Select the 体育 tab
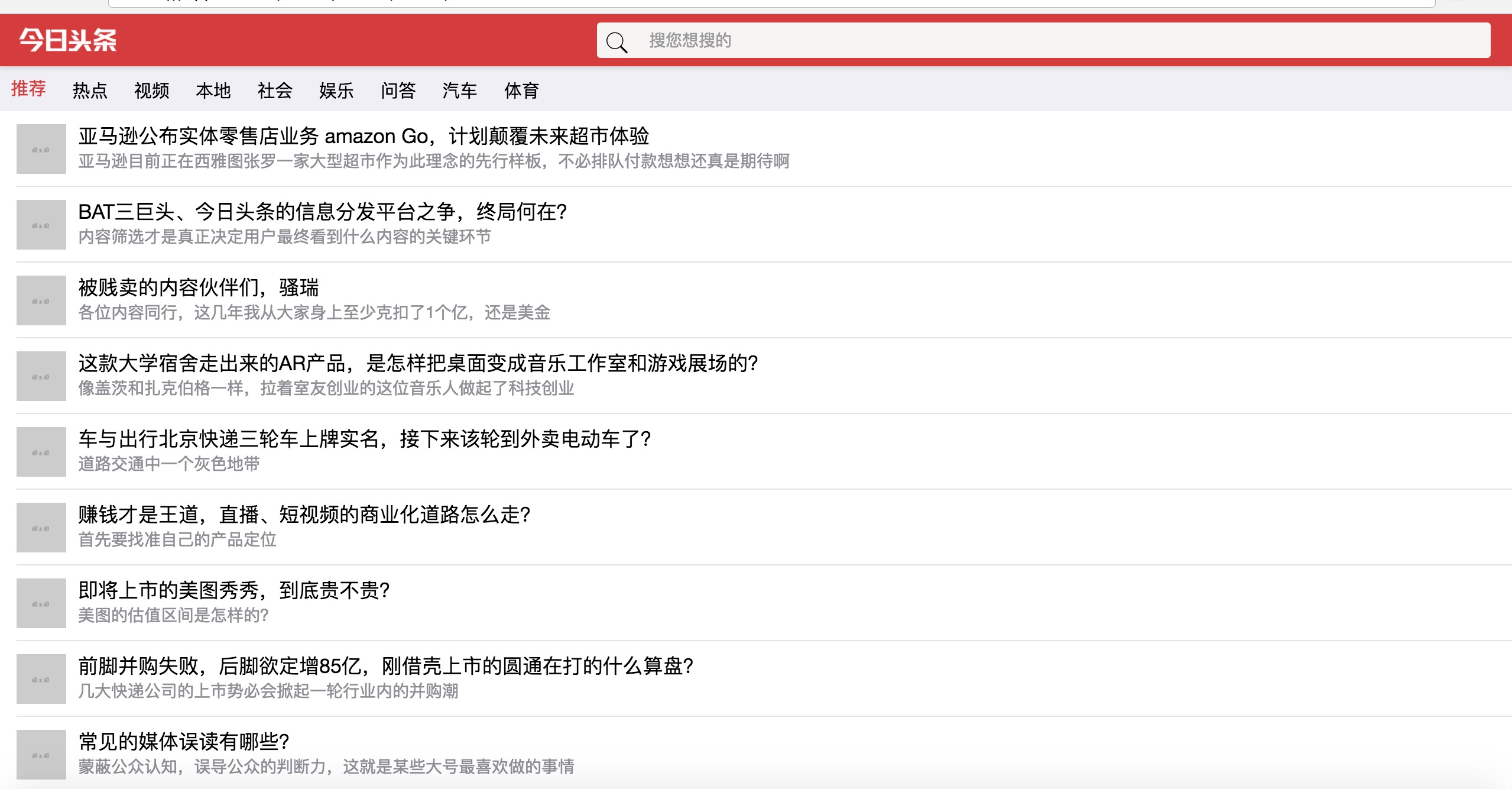 521,90
